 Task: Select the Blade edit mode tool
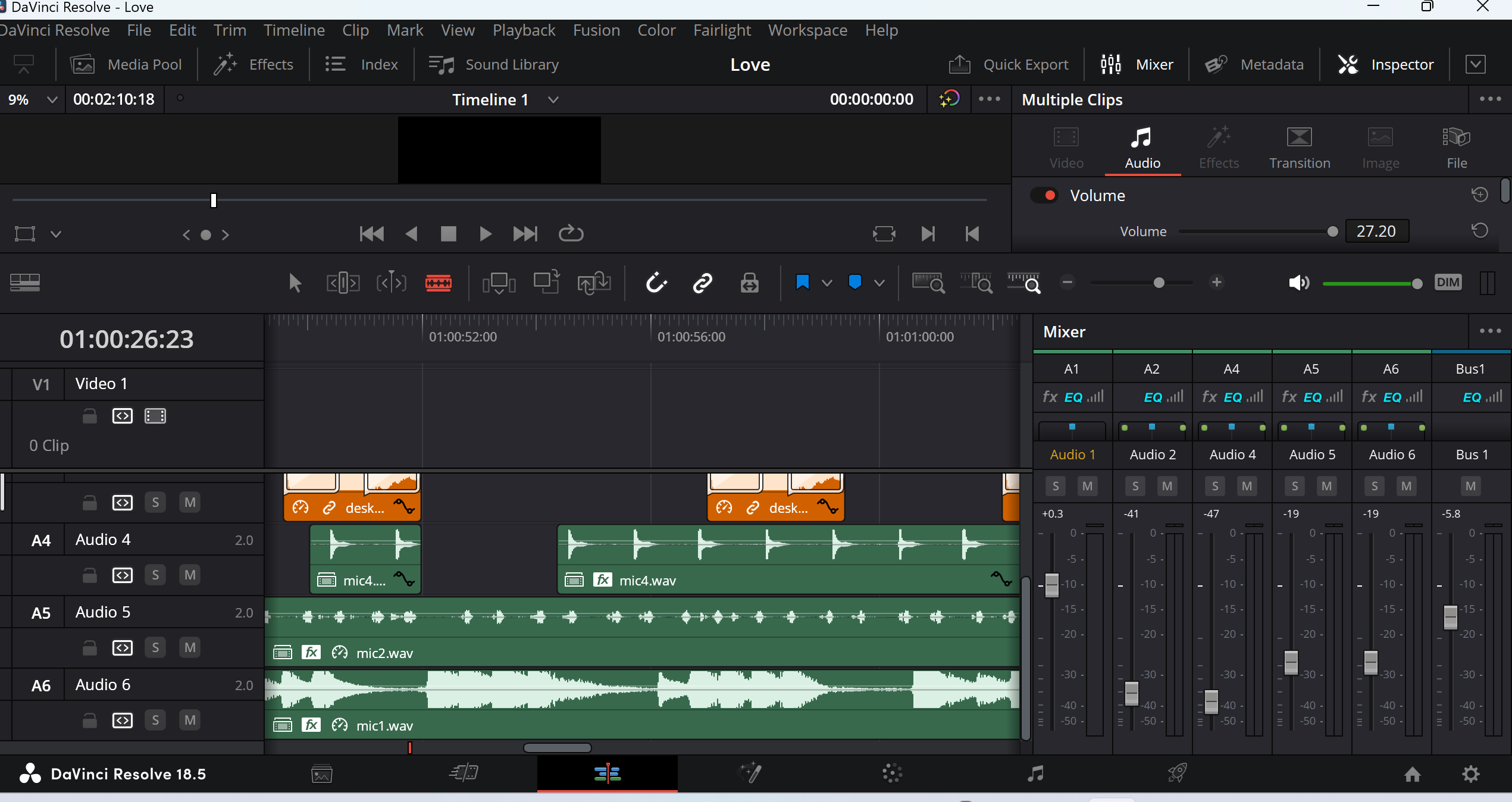[x=438, y=283]
